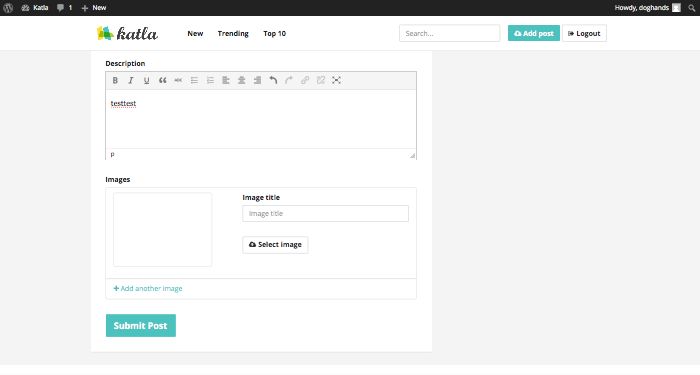Create a bulleted list in the editor
The width and height of the screenshot is (700, 375).
(194, 80)
